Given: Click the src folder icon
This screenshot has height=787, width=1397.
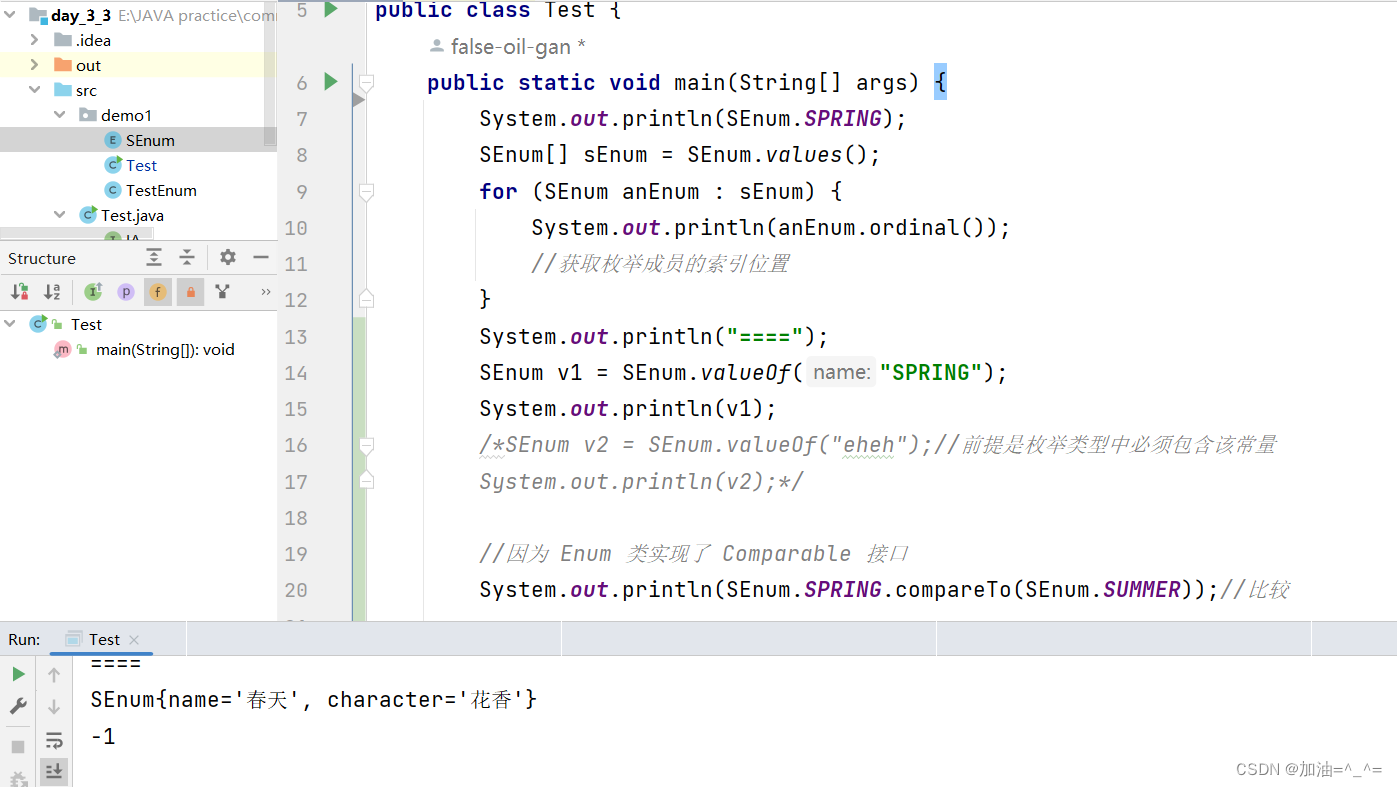Looking at the screenshot, I should 63,90.
